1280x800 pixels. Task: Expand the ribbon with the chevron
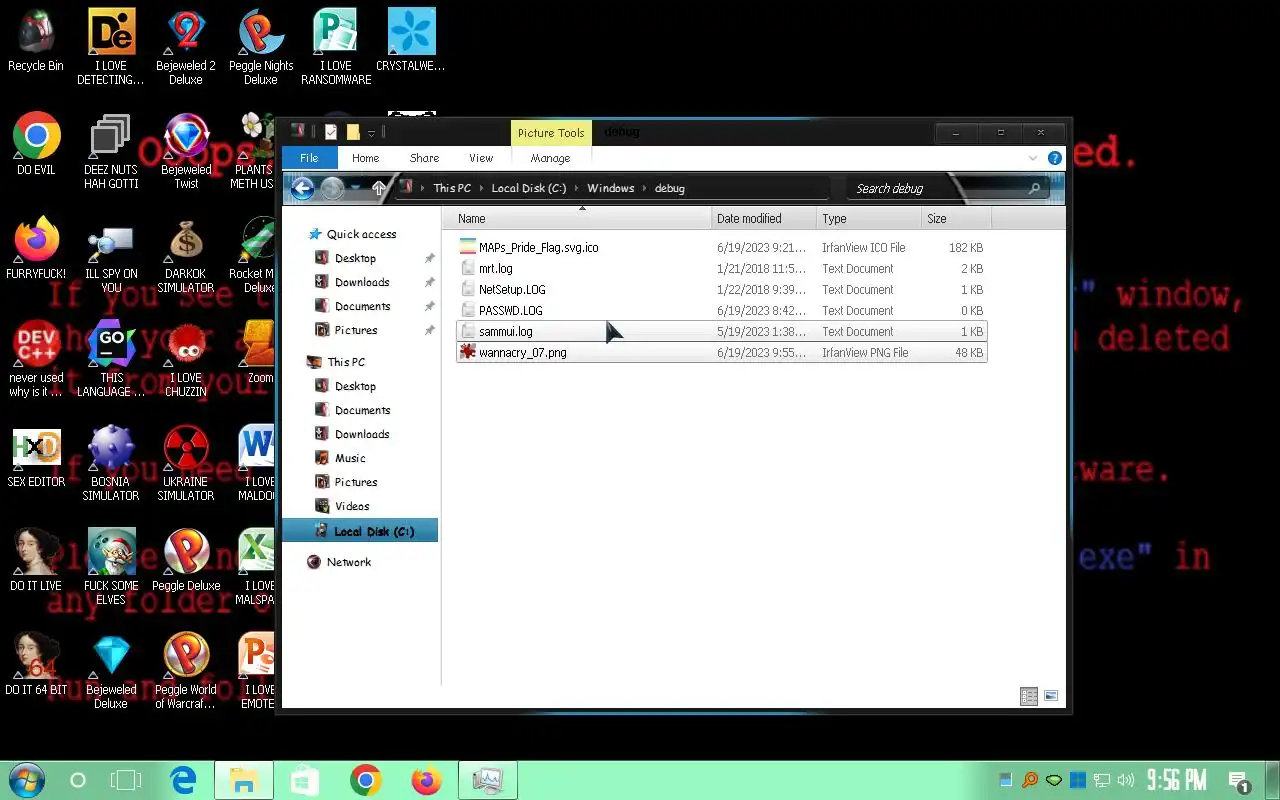point(1033,158)
